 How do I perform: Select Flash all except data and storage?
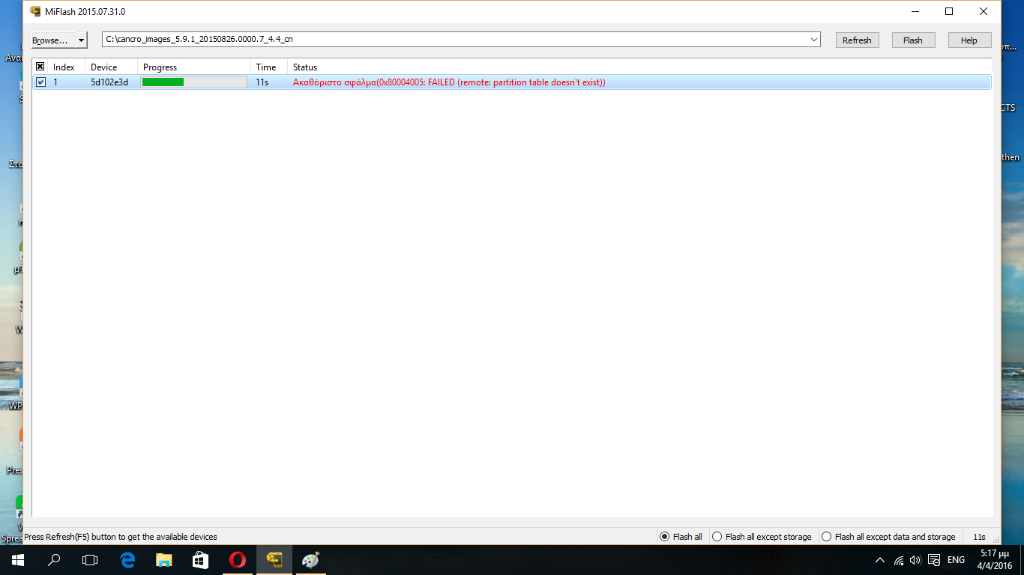click(x=888, y=536)
